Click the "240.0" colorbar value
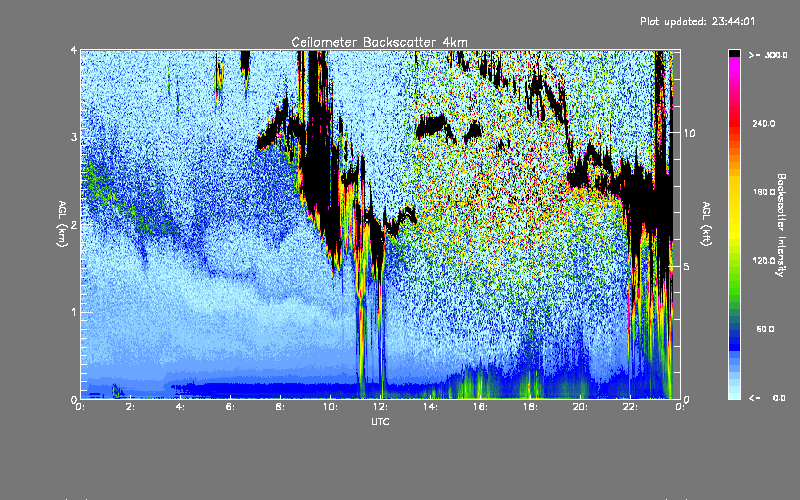800x500 pixels. coord(764,123)
